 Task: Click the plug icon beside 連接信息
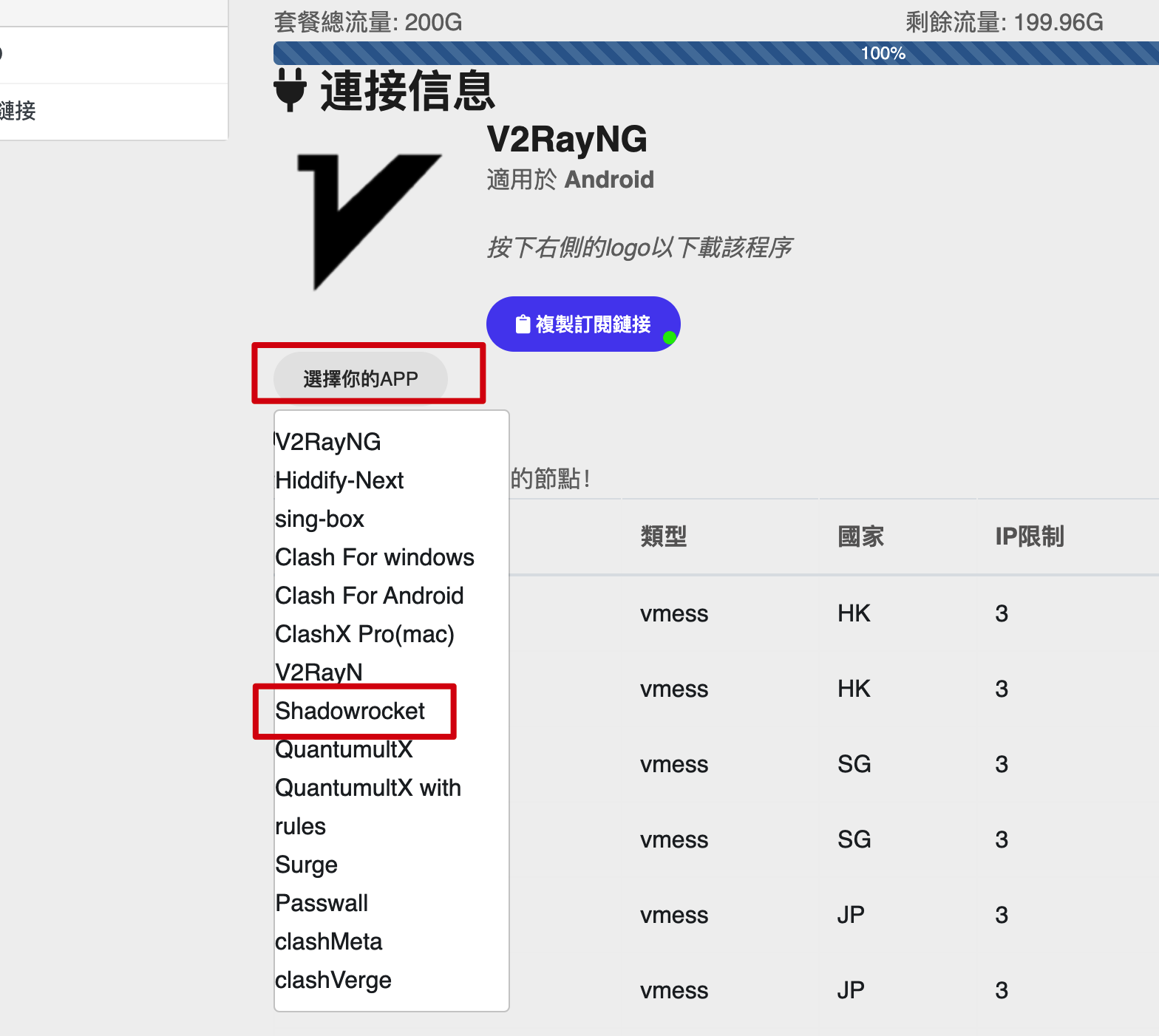coord(290,89)
